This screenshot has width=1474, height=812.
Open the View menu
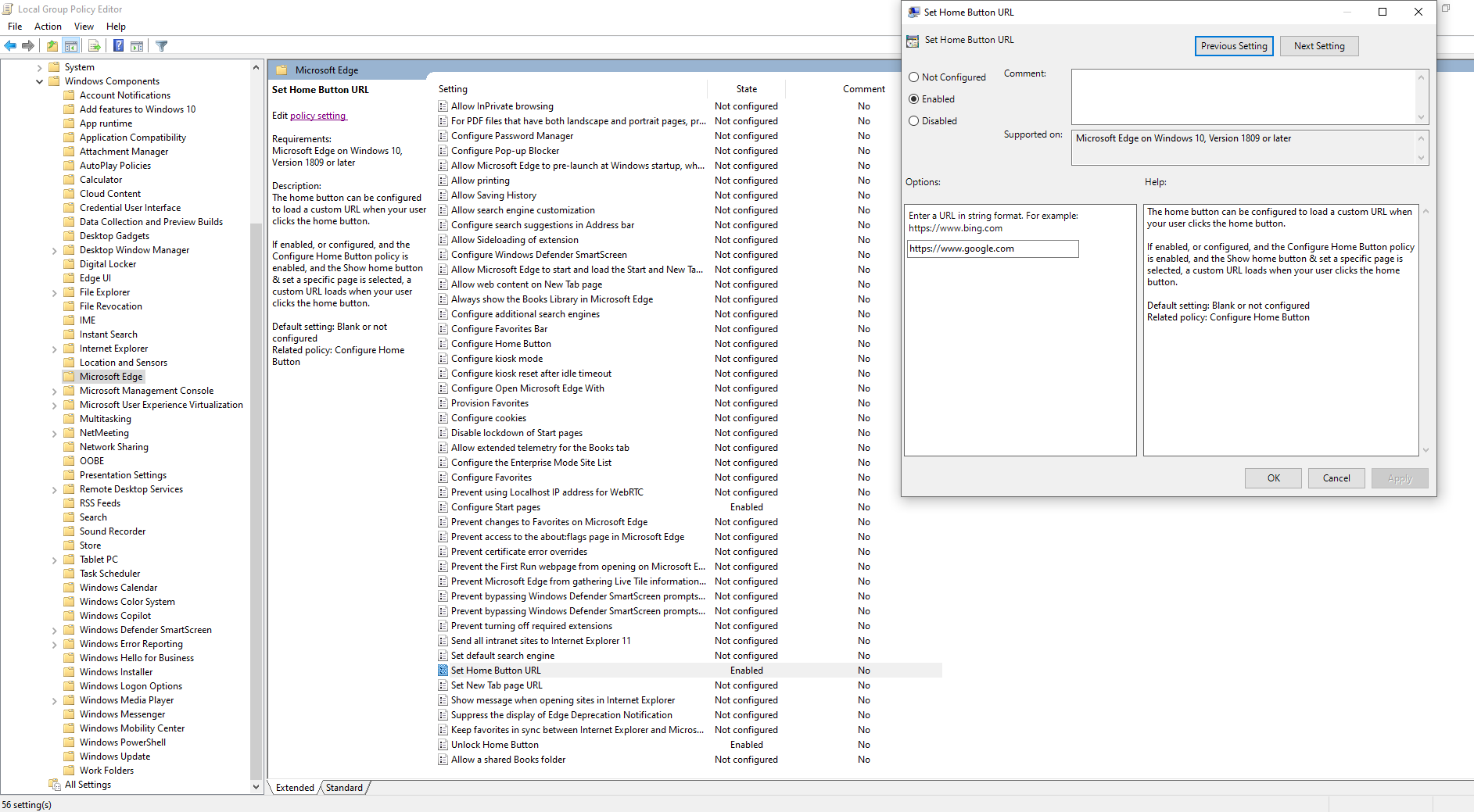point(84,27)
